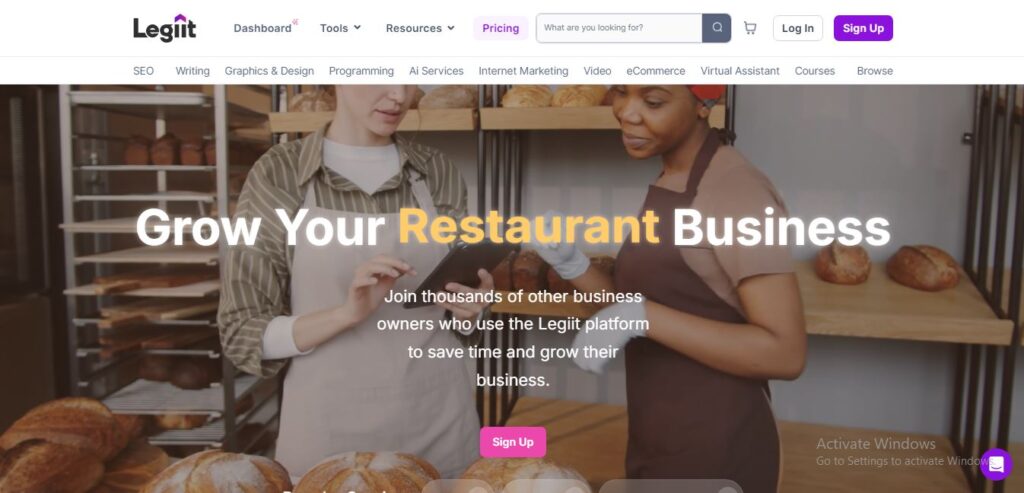Image resolution: width=1024 pixels, height=493 pixels.
Task: Click the purple Sign Up header button
Action: coord(863,28)
